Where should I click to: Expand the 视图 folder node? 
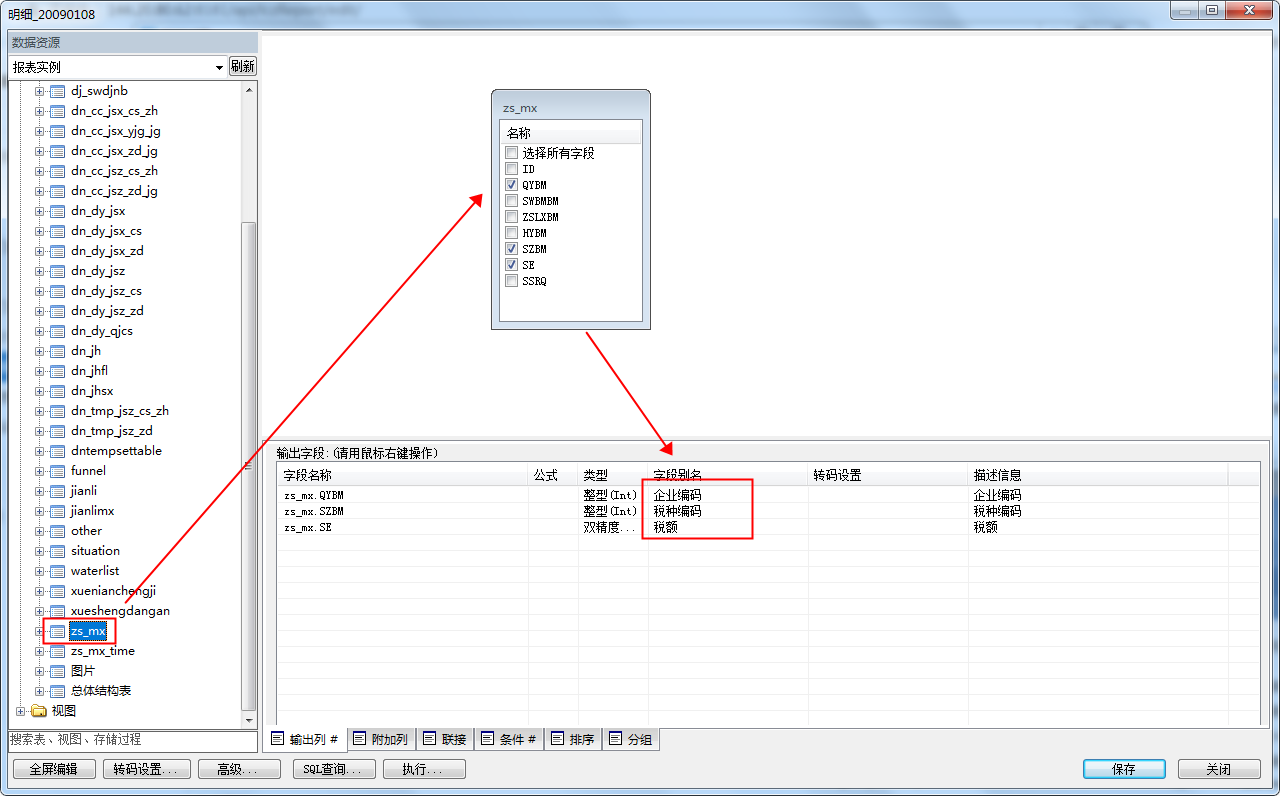20,711
